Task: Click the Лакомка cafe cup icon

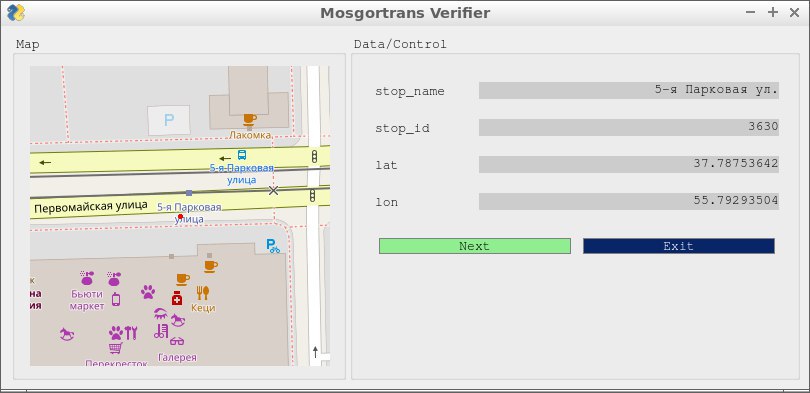Action: [x=250, y=119]
